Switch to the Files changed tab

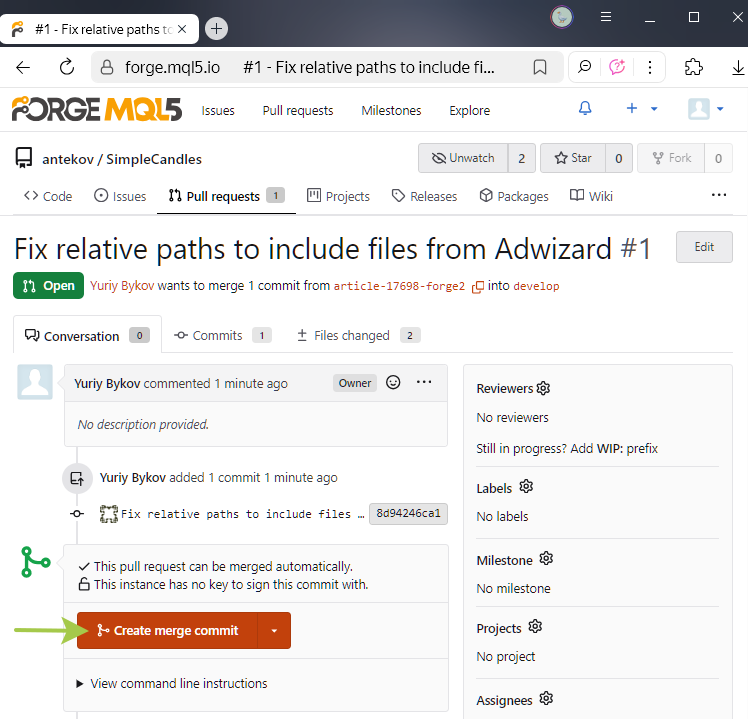[x=358, y=335]
